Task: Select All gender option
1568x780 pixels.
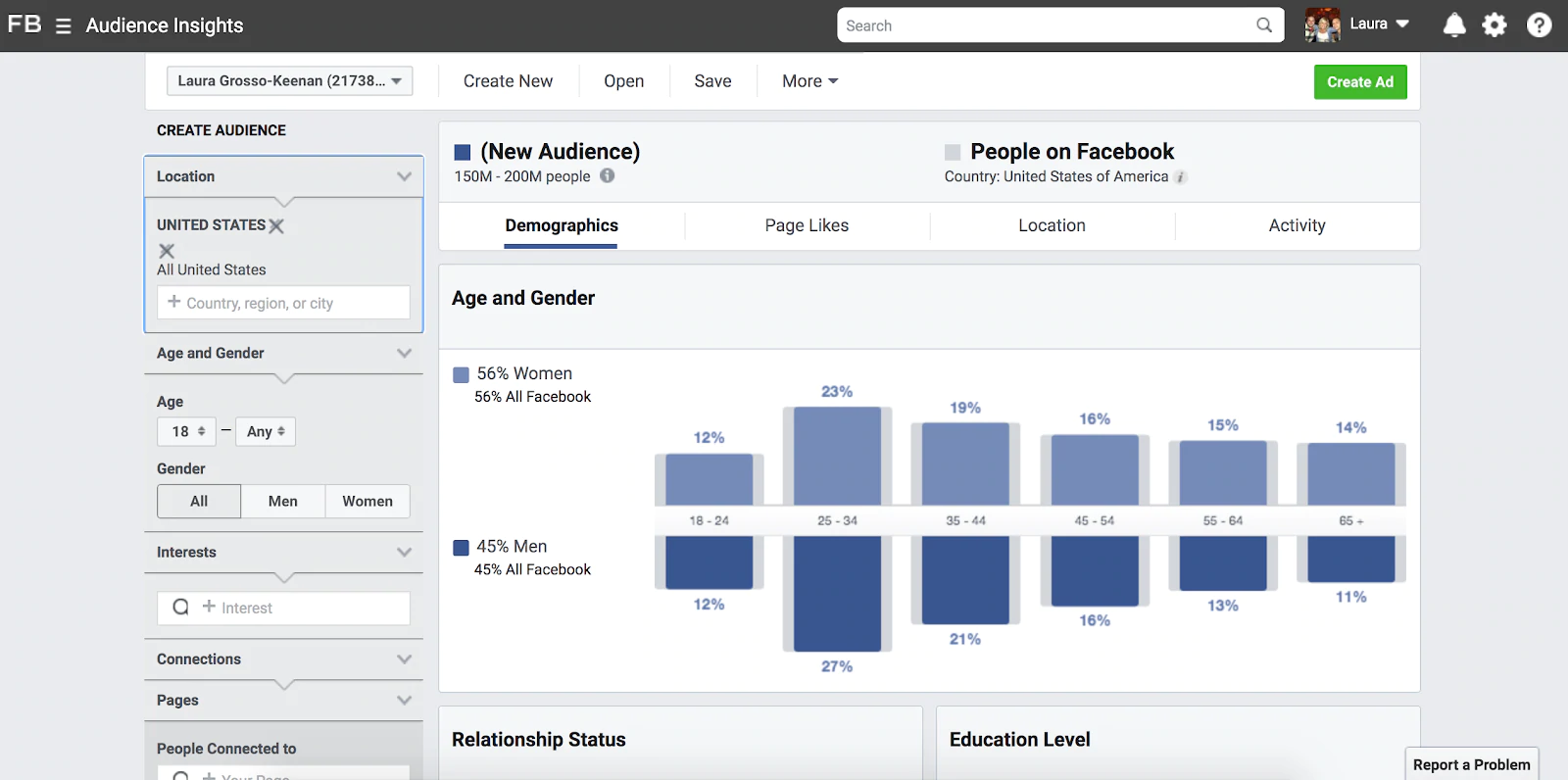Action: 199,501
